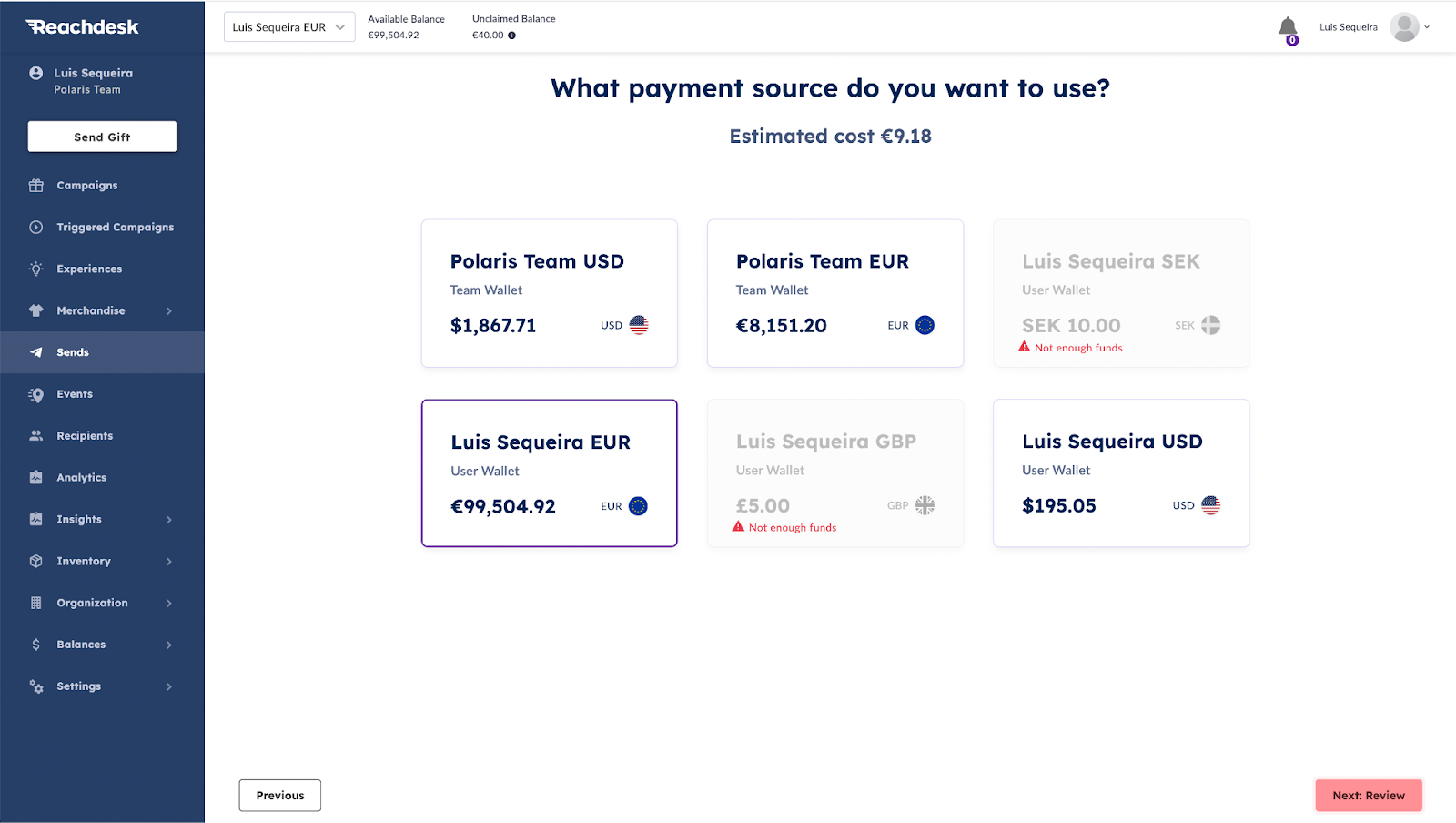1456x823 pixels.
Task: Click the Balances dollar icon
Action: [36, 645]
